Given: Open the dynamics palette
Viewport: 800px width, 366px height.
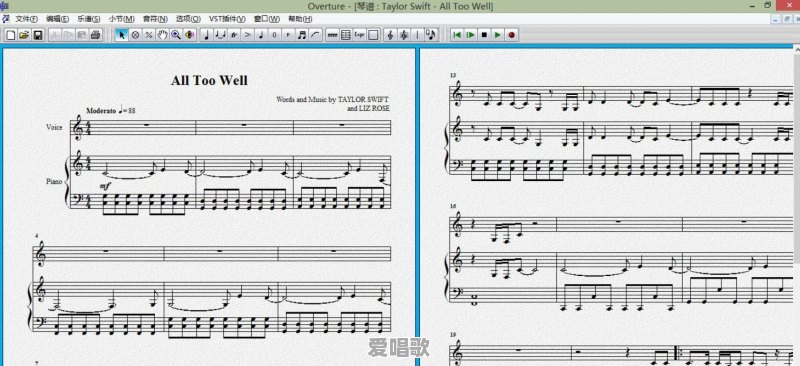Looking at the screenshot, I should point(288,35).
